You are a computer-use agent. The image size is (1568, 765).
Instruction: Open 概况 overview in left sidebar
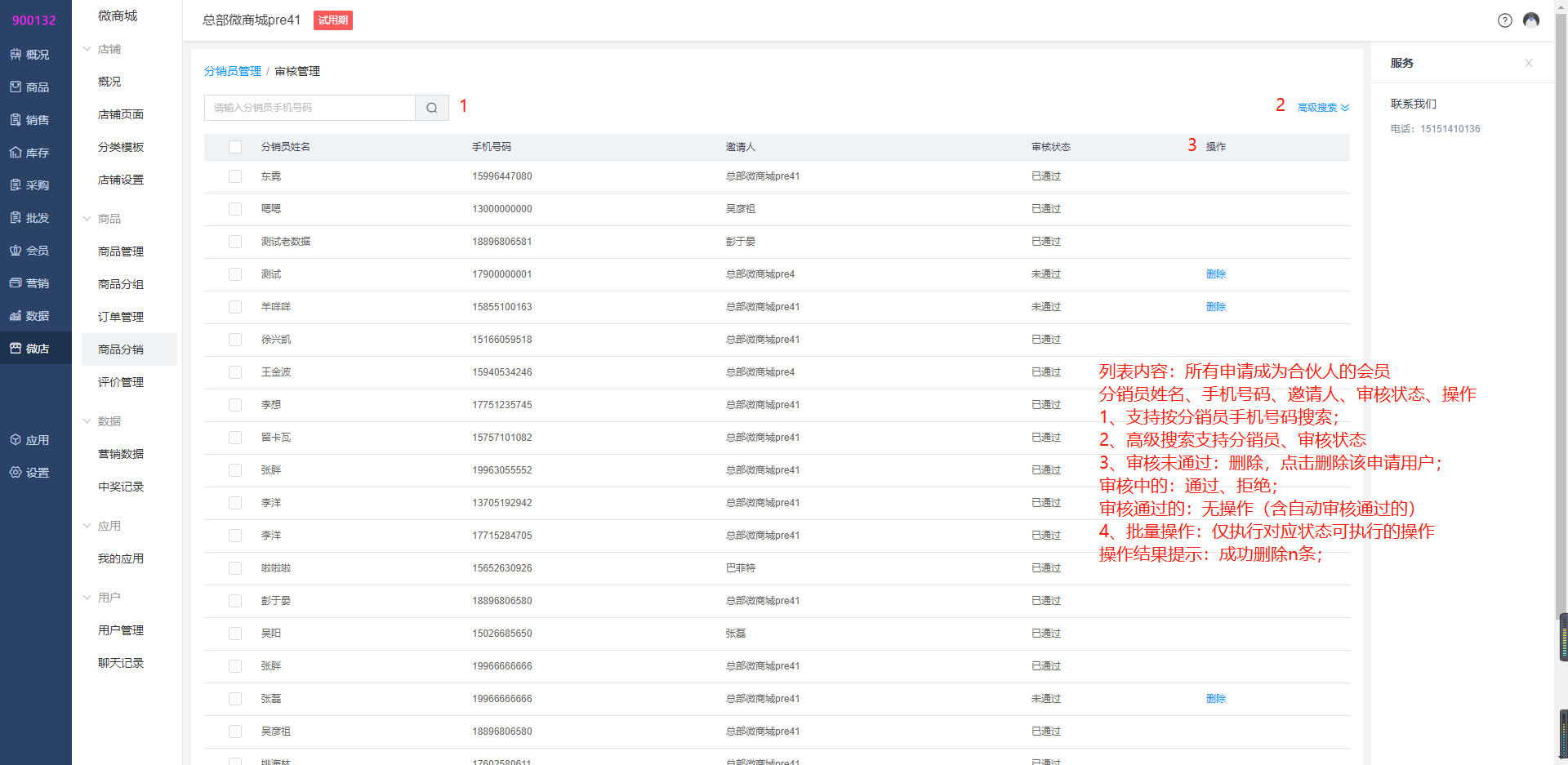pyautogui.click(x=29, y=55)
